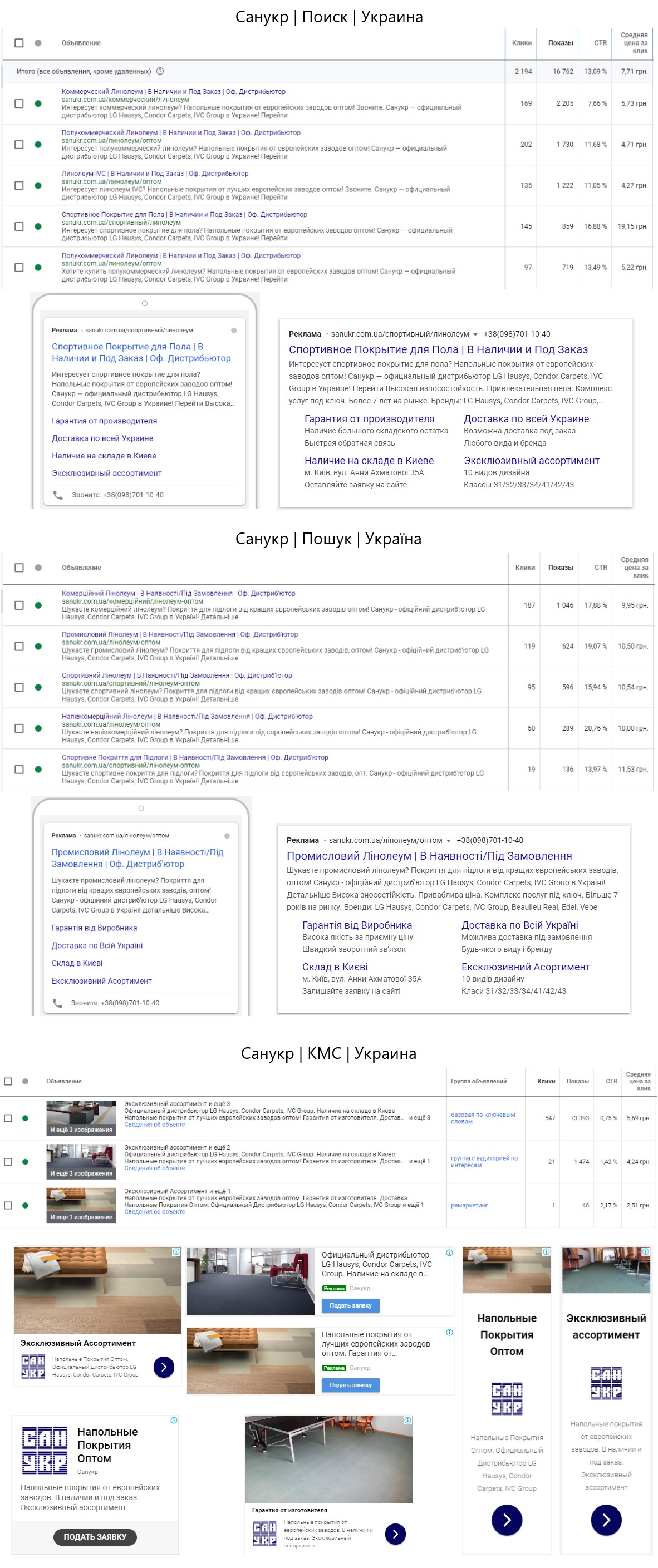Image resolution: width=658 pixels, height=1568 pixels.
Task: Check the Коммерческий Линолеум ad row
Action: [x=19, y=103]
